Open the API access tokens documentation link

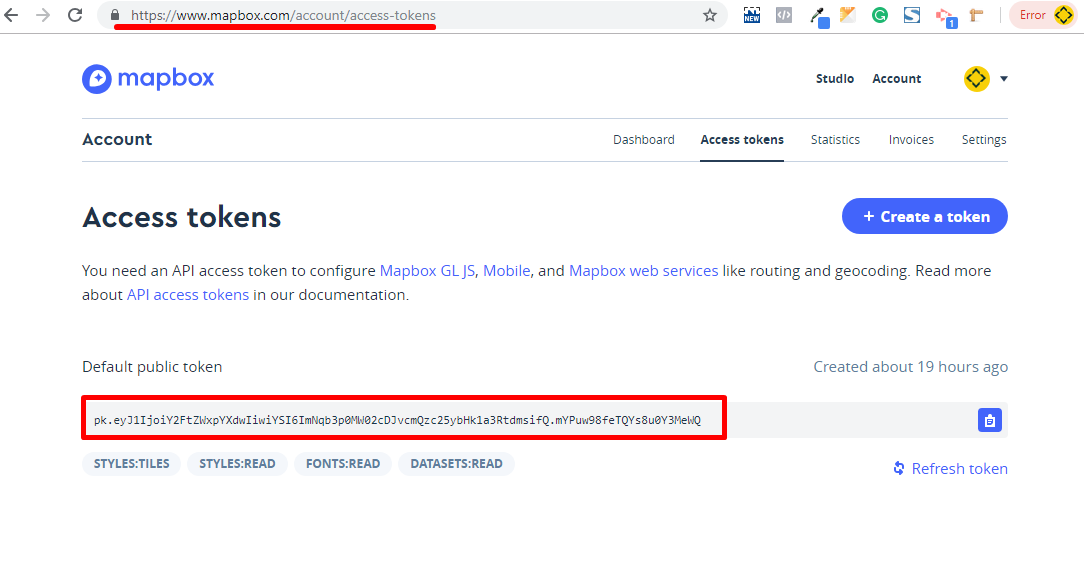point(188,295)
